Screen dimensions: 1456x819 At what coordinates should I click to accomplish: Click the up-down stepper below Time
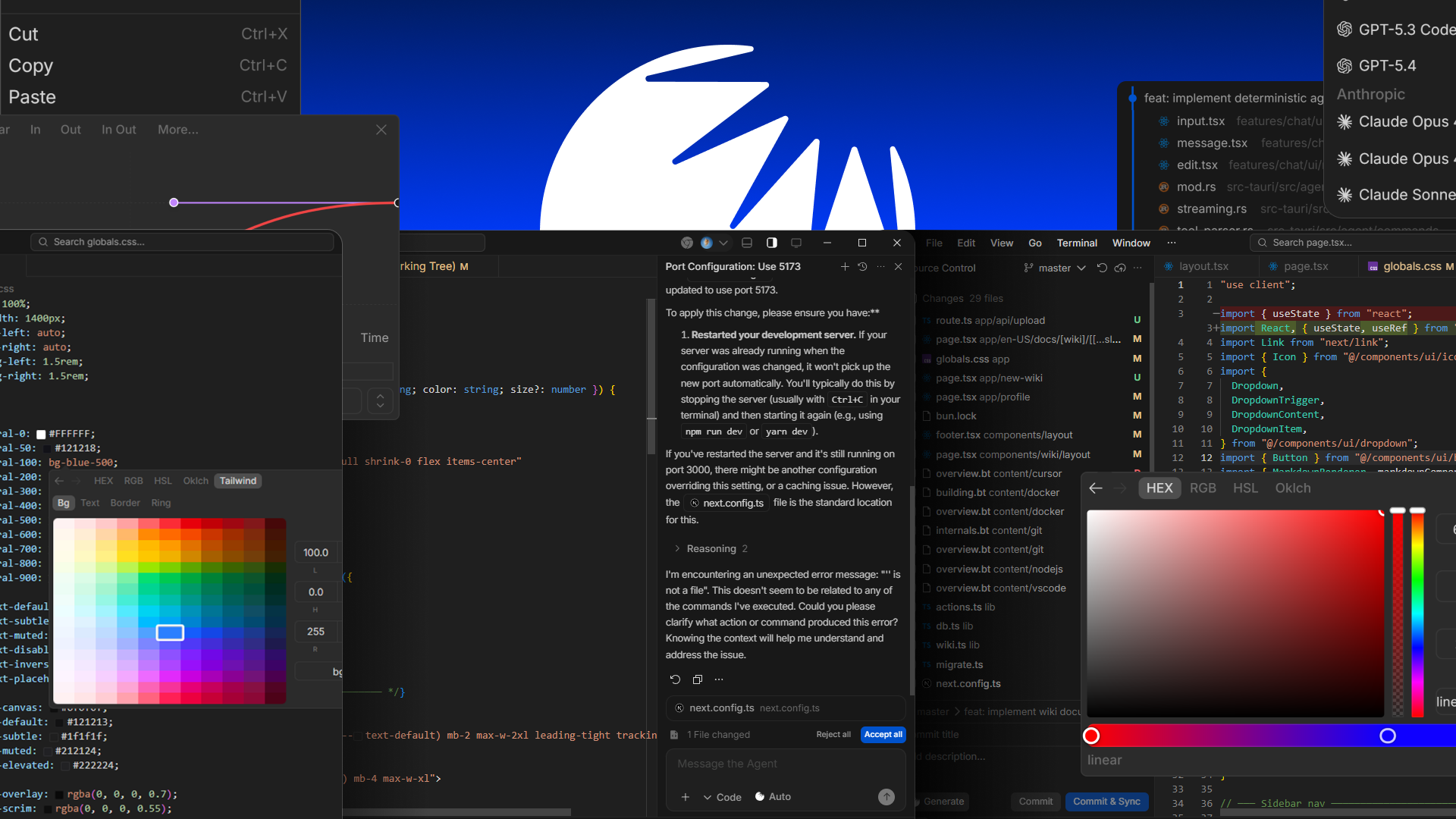click(380, 400)
